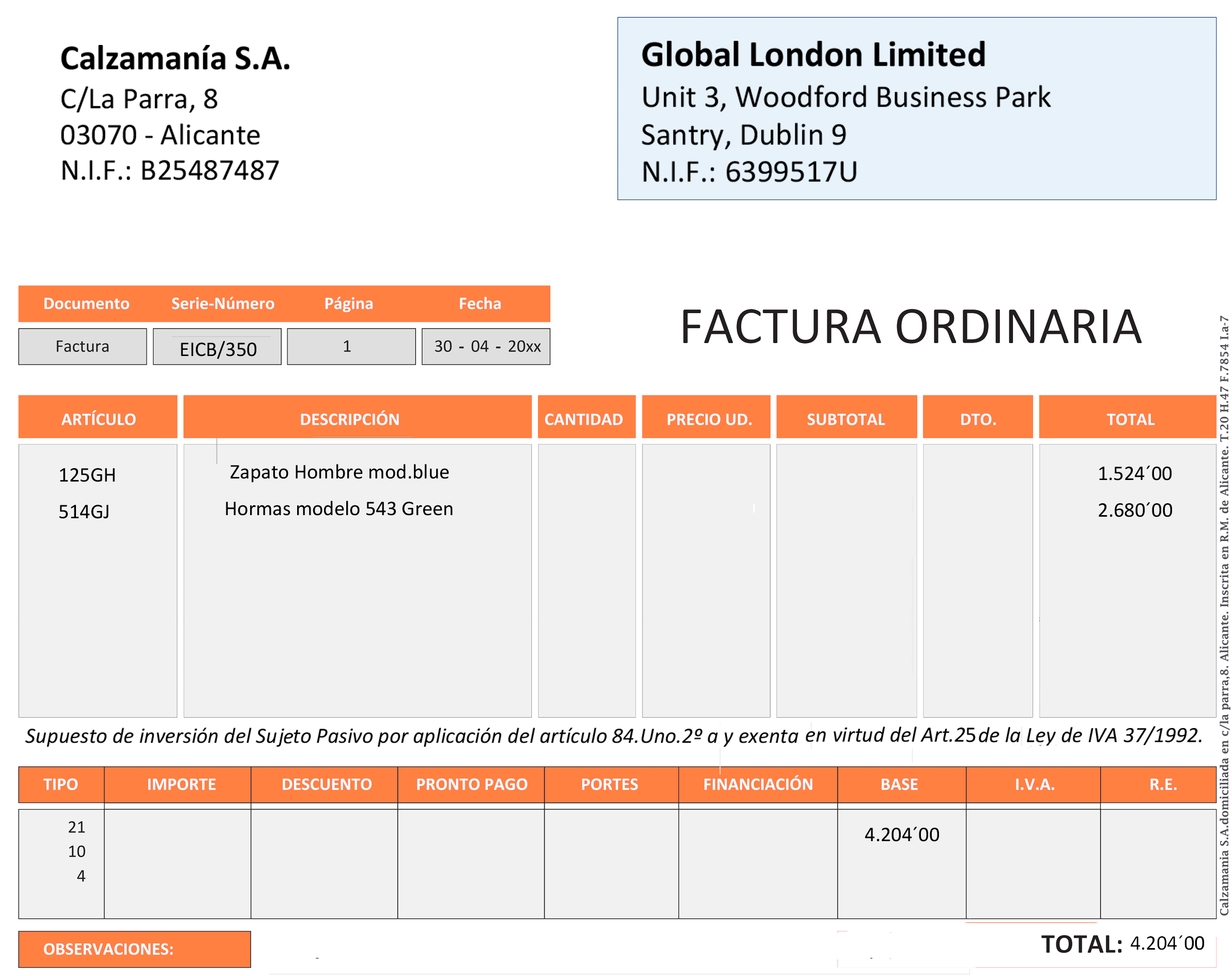Select the 2.680´00 line total
Screen dimensions: 1232x976
pyautogui.click(x=1134, y=510)
